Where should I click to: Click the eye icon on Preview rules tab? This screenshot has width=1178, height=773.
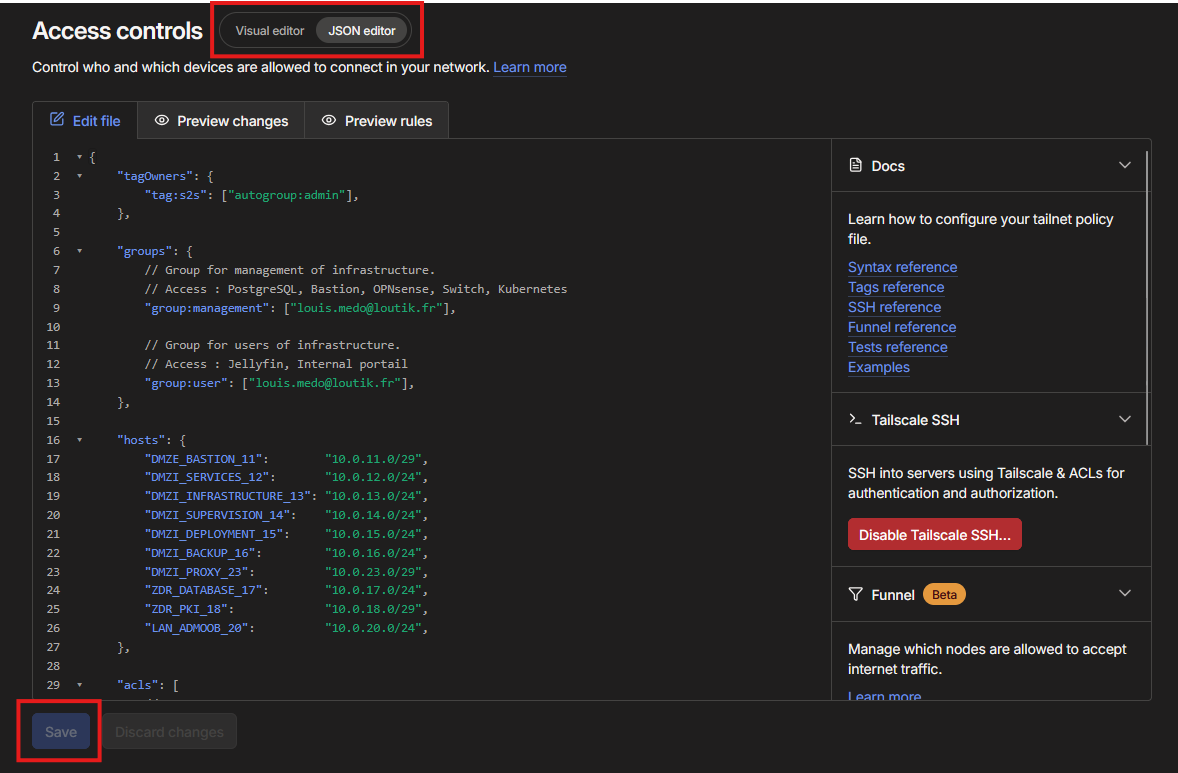(x=328, y=120)
